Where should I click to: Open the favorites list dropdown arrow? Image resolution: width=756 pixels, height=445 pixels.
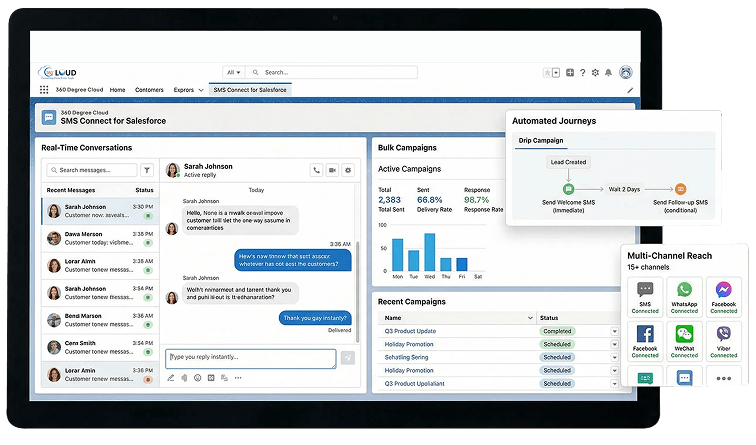pyautogui.click(x=556, y=73)
